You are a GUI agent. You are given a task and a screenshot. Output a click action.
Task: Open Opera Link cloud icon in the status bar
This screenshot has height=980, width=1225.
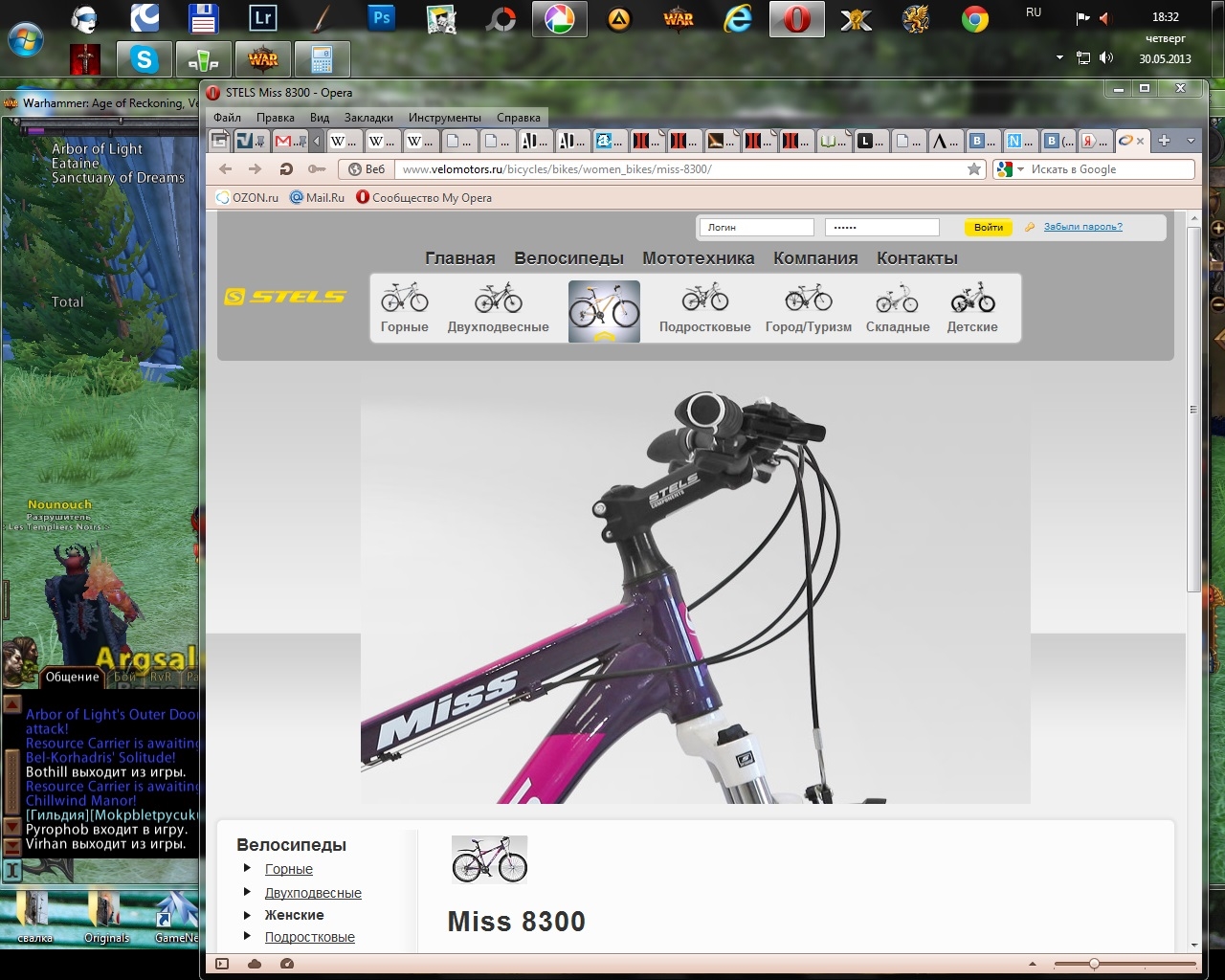[255, 964]
